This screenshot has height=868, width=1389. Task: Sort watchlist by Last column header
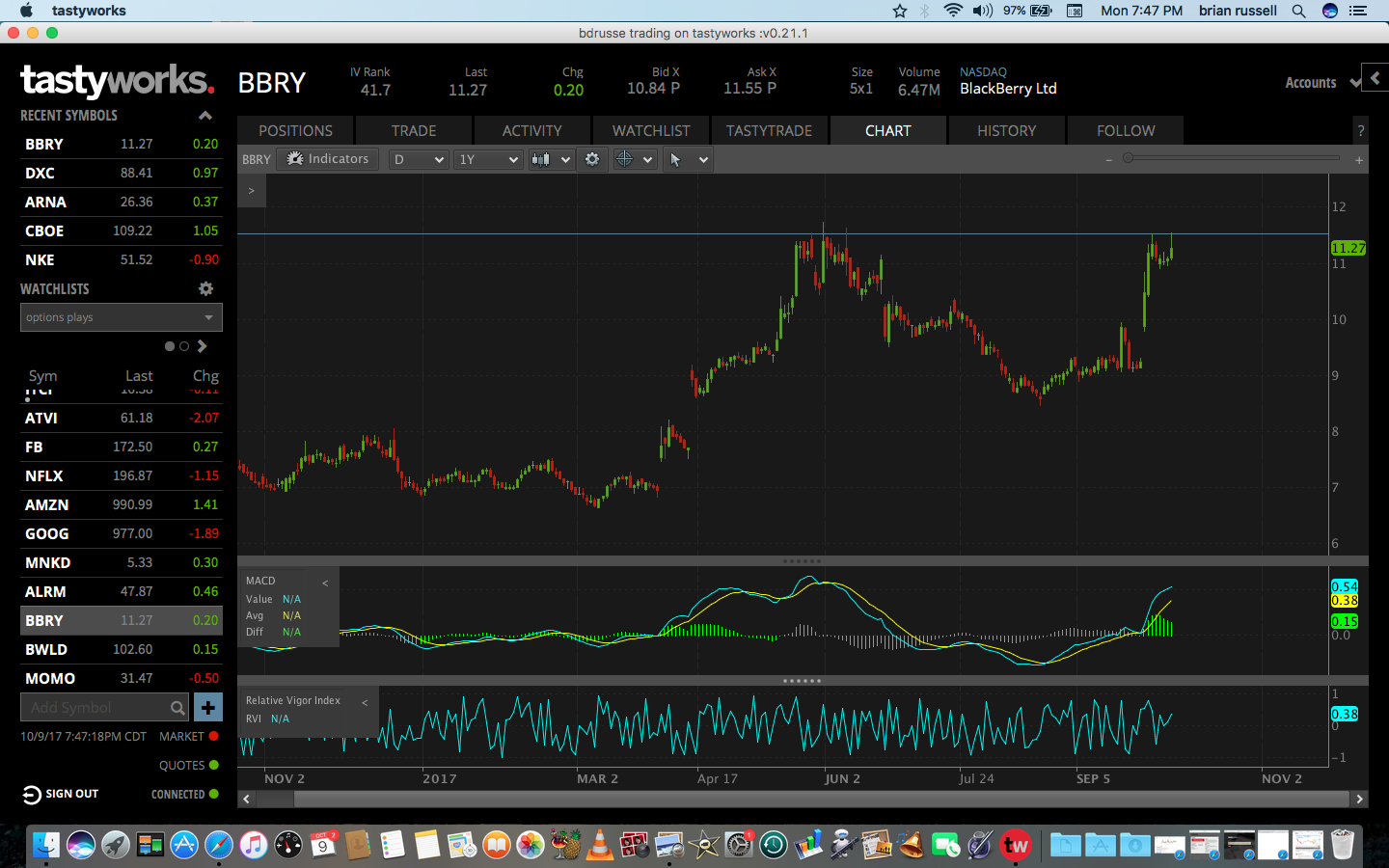(x=139, y=376)
